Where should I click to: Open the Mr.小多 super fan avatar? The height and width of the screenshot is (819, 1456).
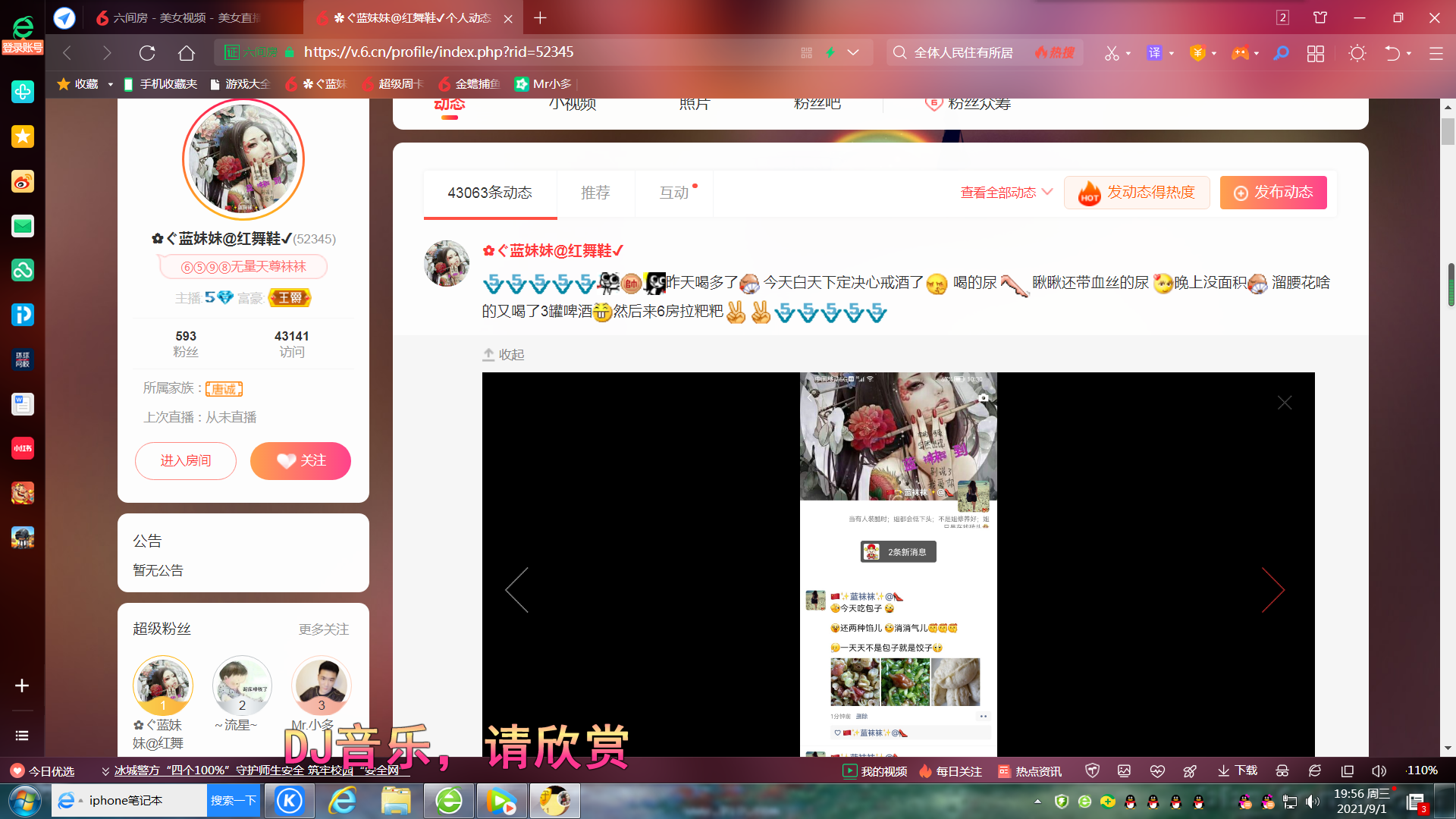click(x=322, y=686)
